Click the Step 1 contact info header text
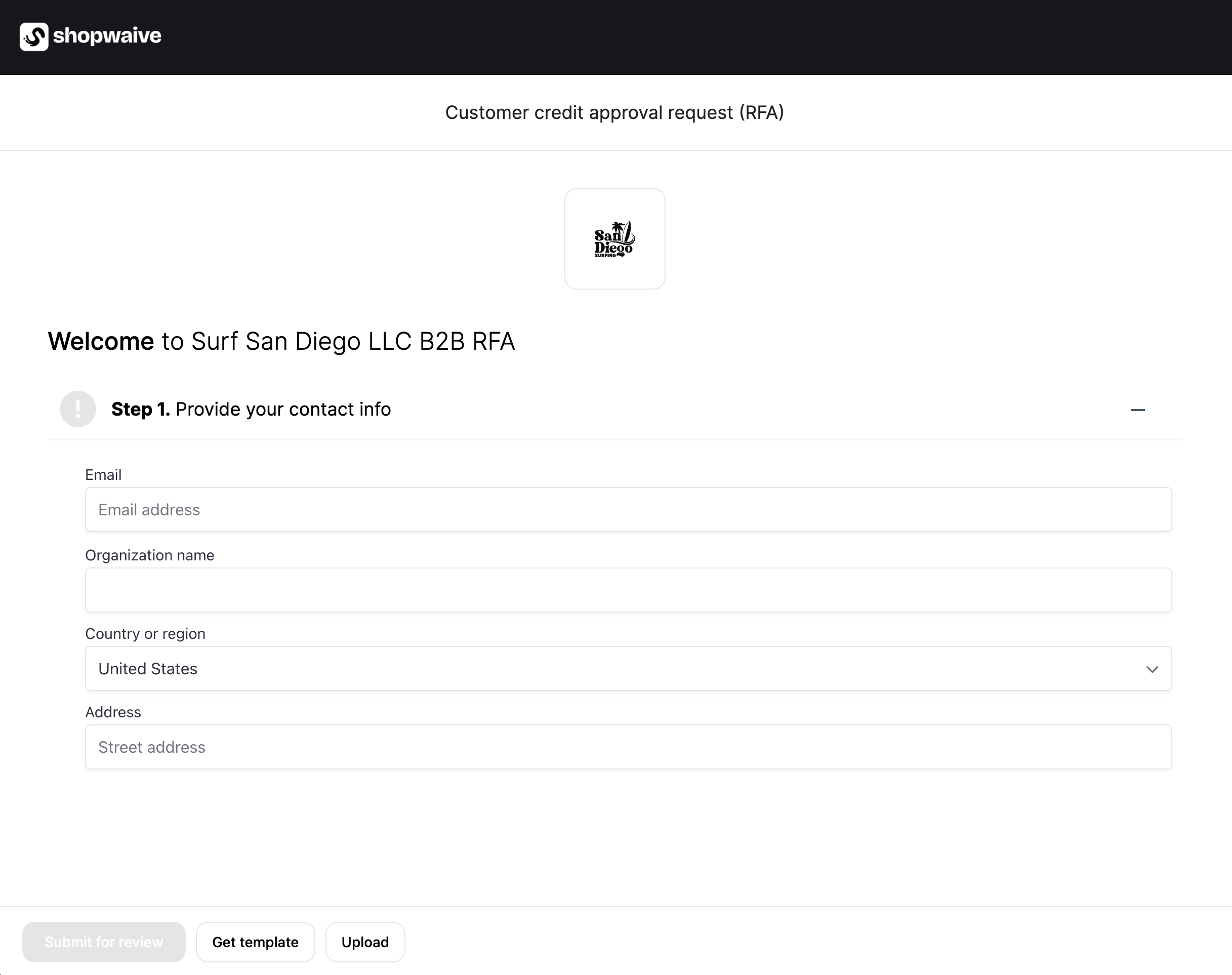The width and height of the screenshot is (1232, 975). (x=251, y=410)
